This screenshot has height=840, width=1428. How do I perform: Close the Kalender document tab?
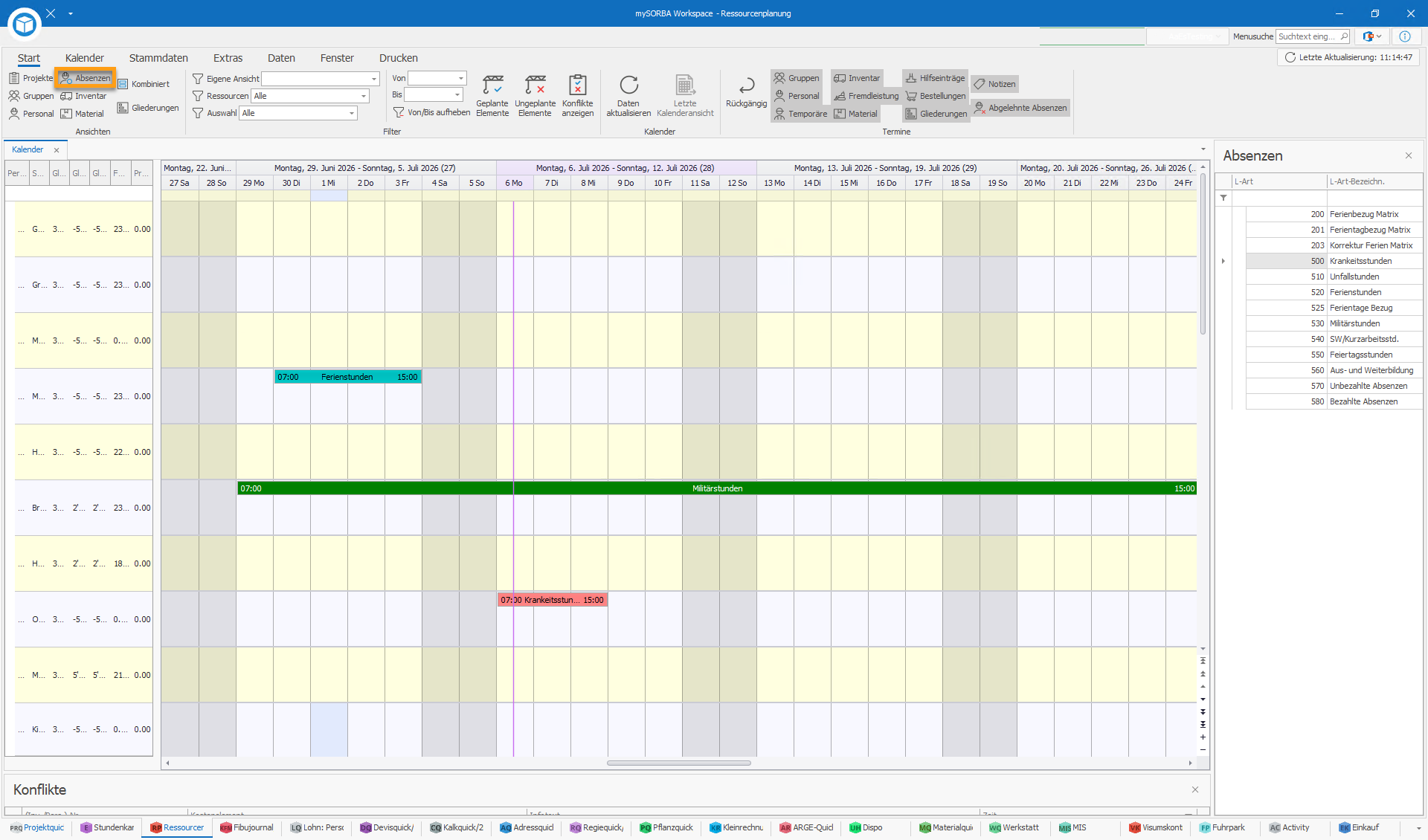point(57,150)
